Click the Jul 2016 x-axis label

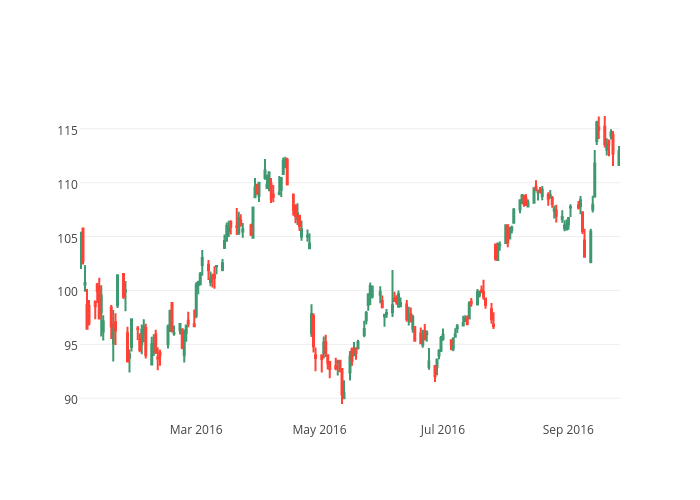[442, 430]
